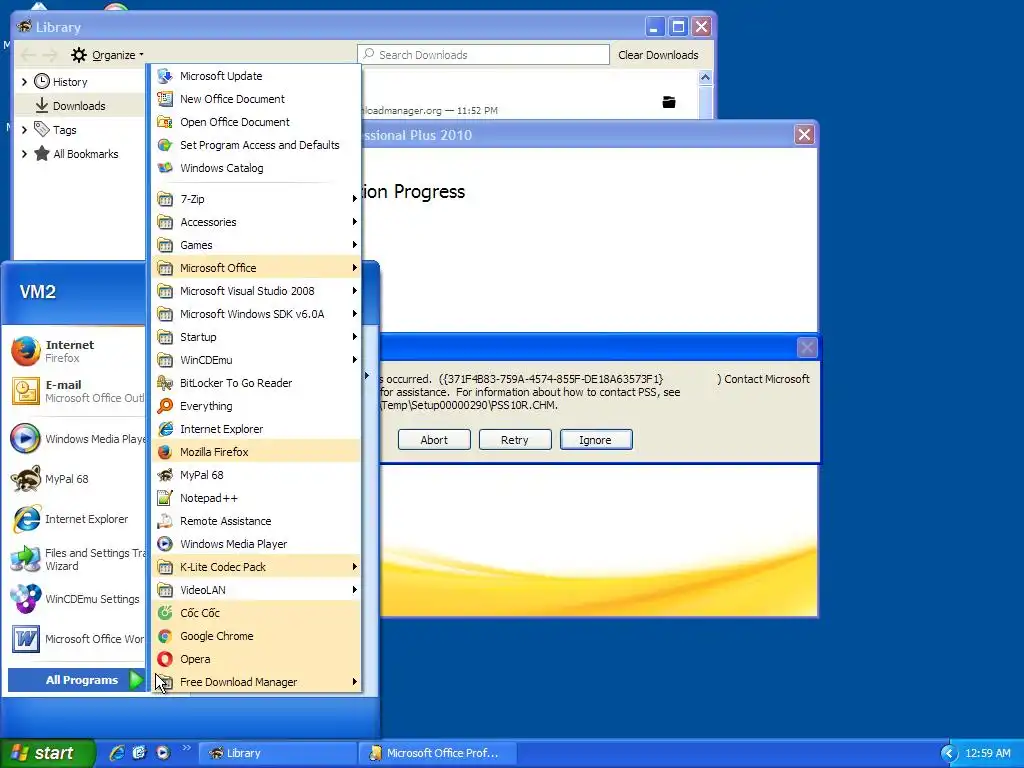The width and height of the screenshot is (1024, 768).
Task: Launch Windows Catalog entry
Action: [256, 168]
